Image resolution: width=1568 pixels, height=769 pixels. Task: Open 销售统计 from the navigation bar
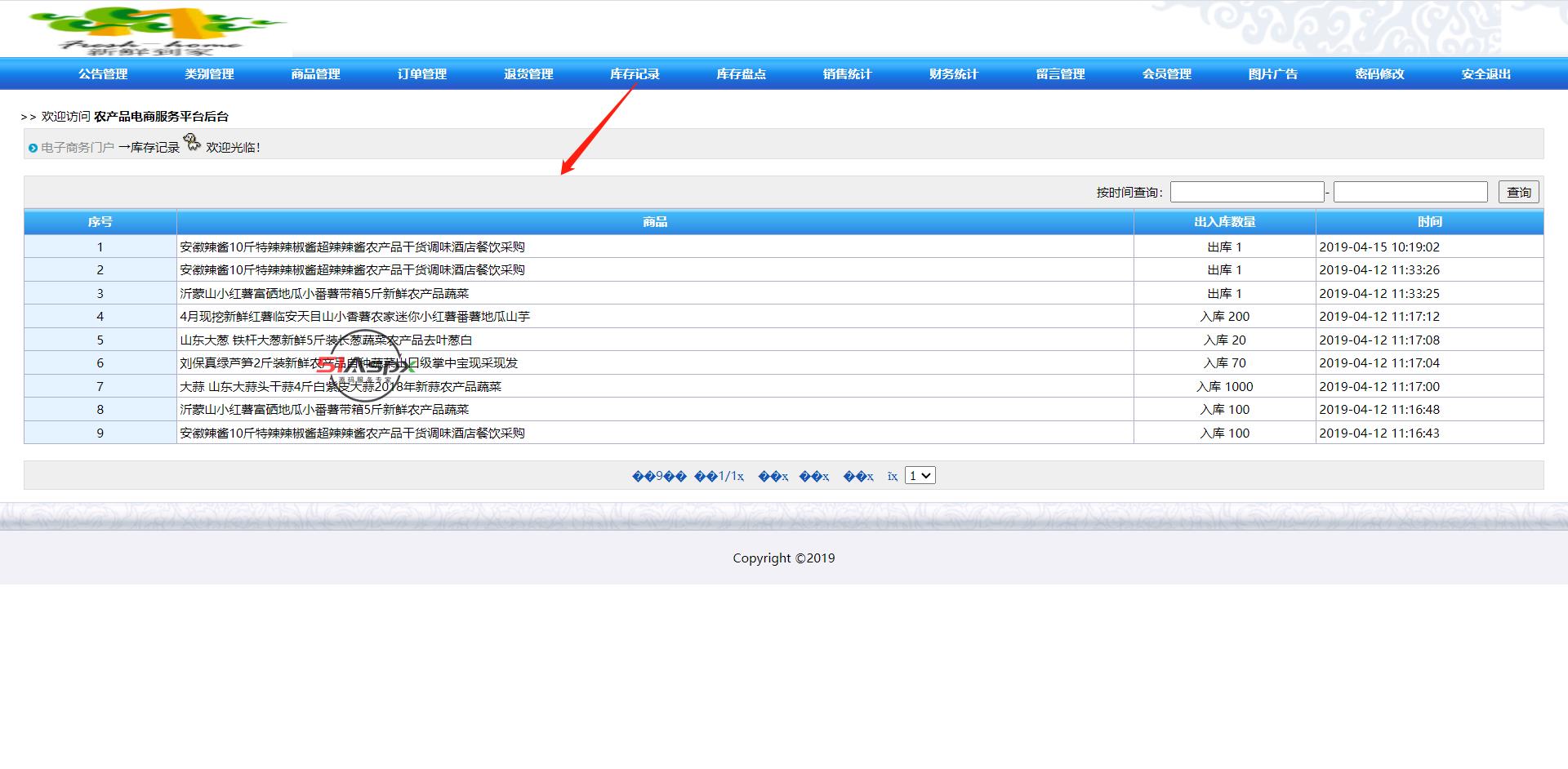[847, 74]
